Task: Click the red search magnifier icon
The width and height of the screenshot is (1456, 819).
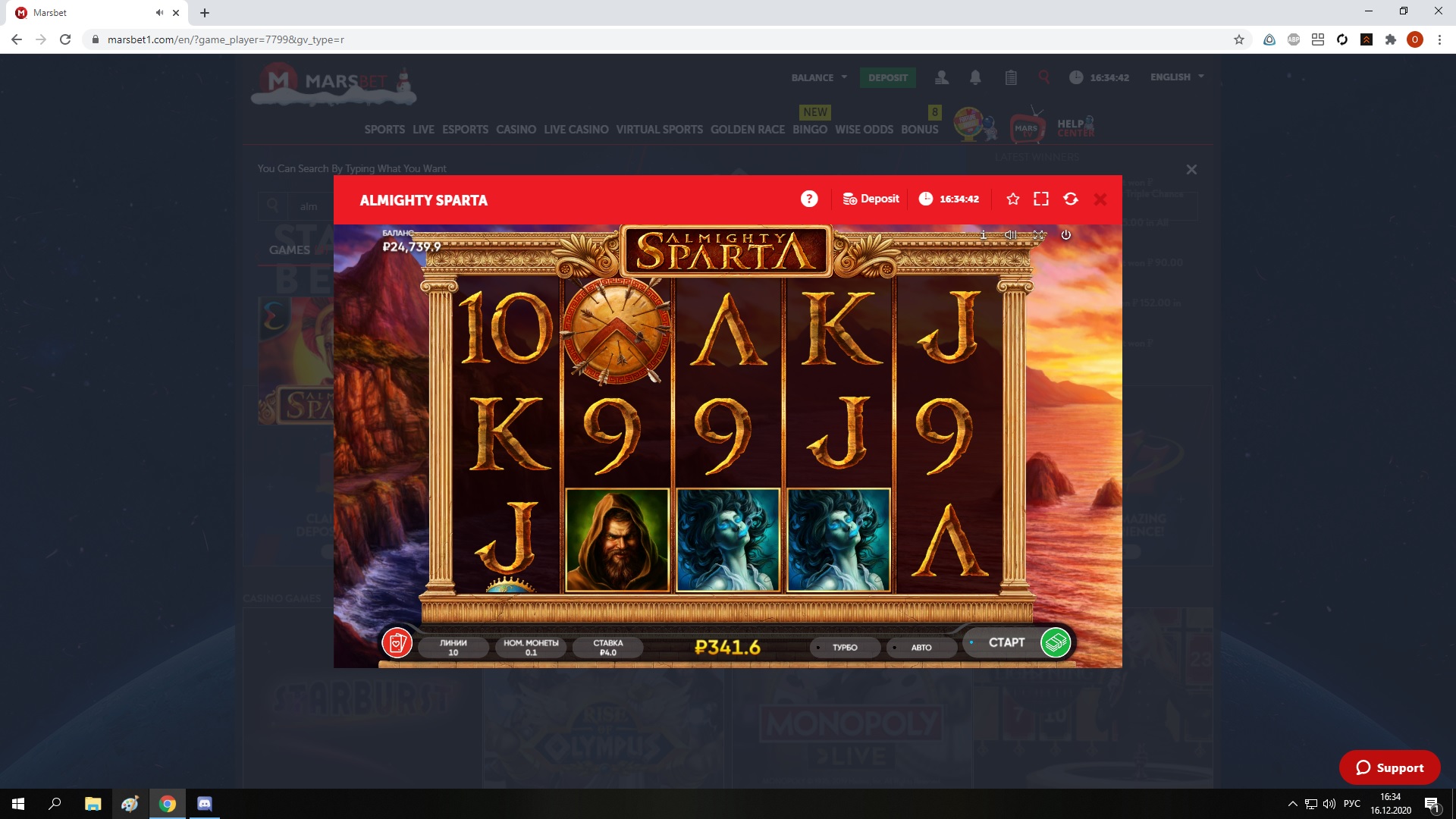Action: pos(1044,77)
